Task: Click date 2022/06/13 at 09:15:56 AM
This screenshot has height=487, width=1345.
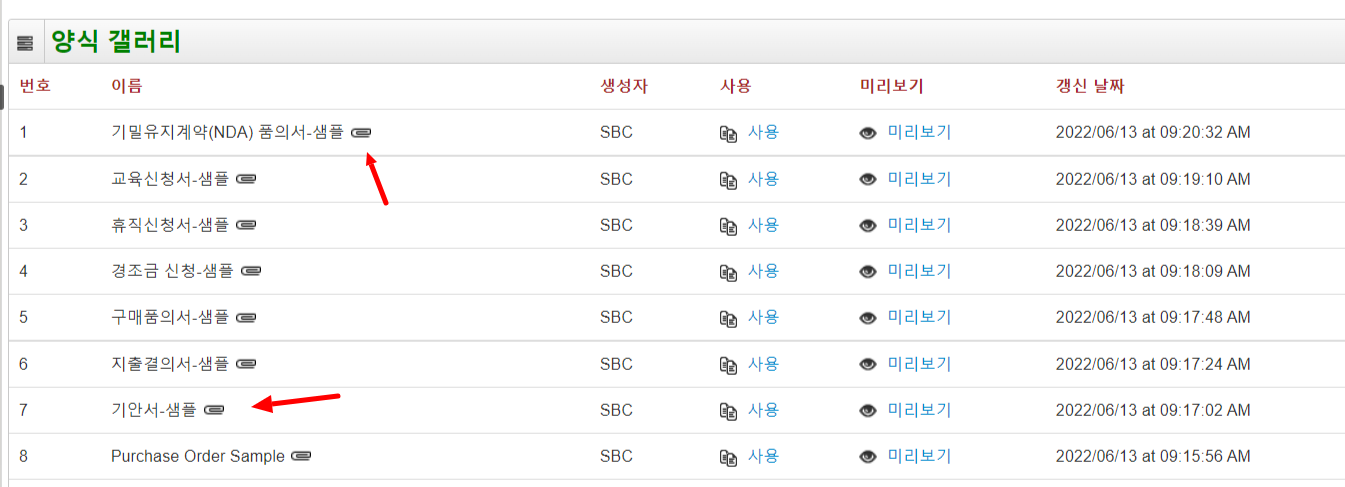Action: pos(1153,457)
